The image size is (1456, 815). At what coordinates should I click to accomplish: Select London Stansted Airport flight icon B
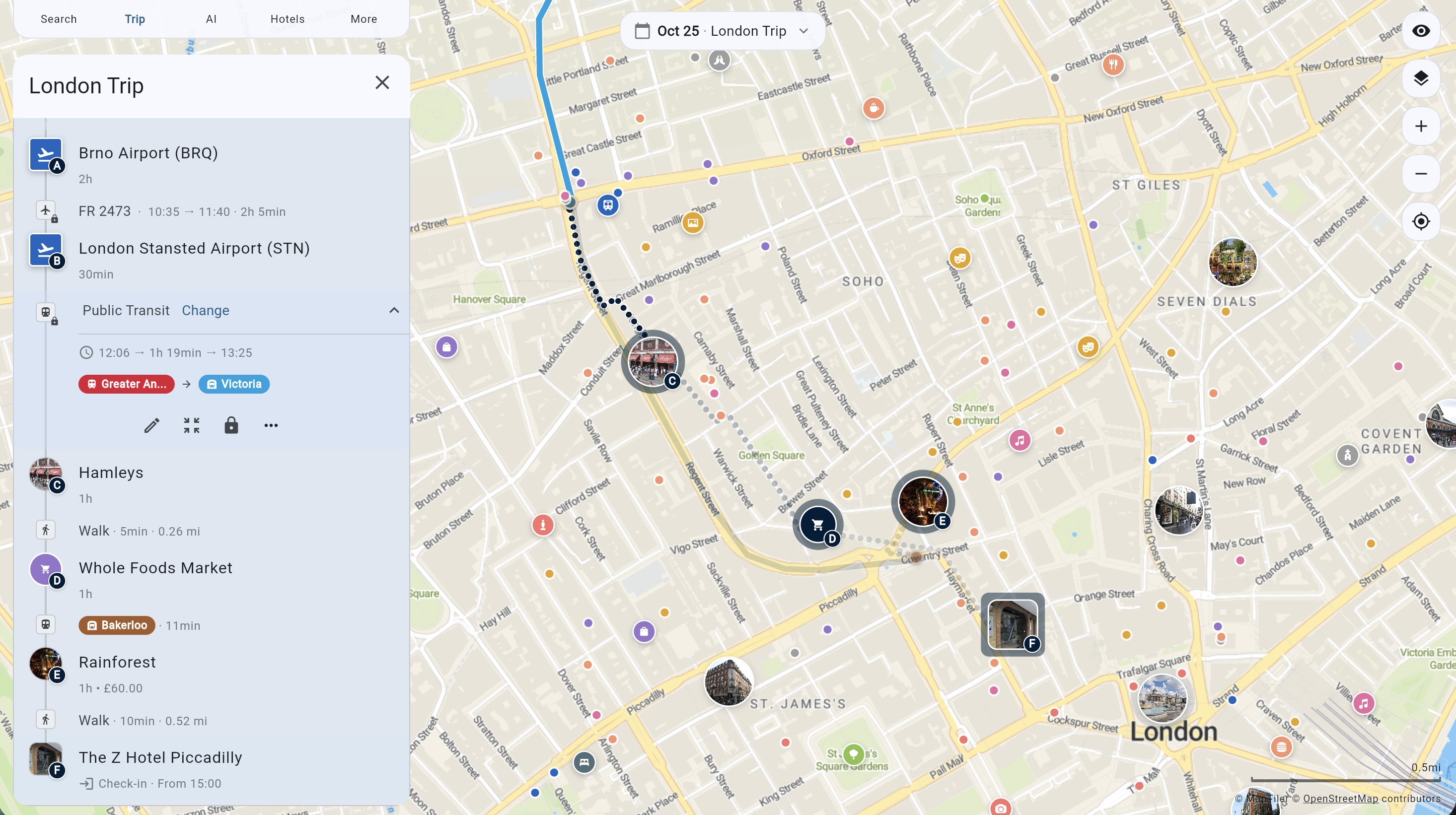tap(46, 250)
